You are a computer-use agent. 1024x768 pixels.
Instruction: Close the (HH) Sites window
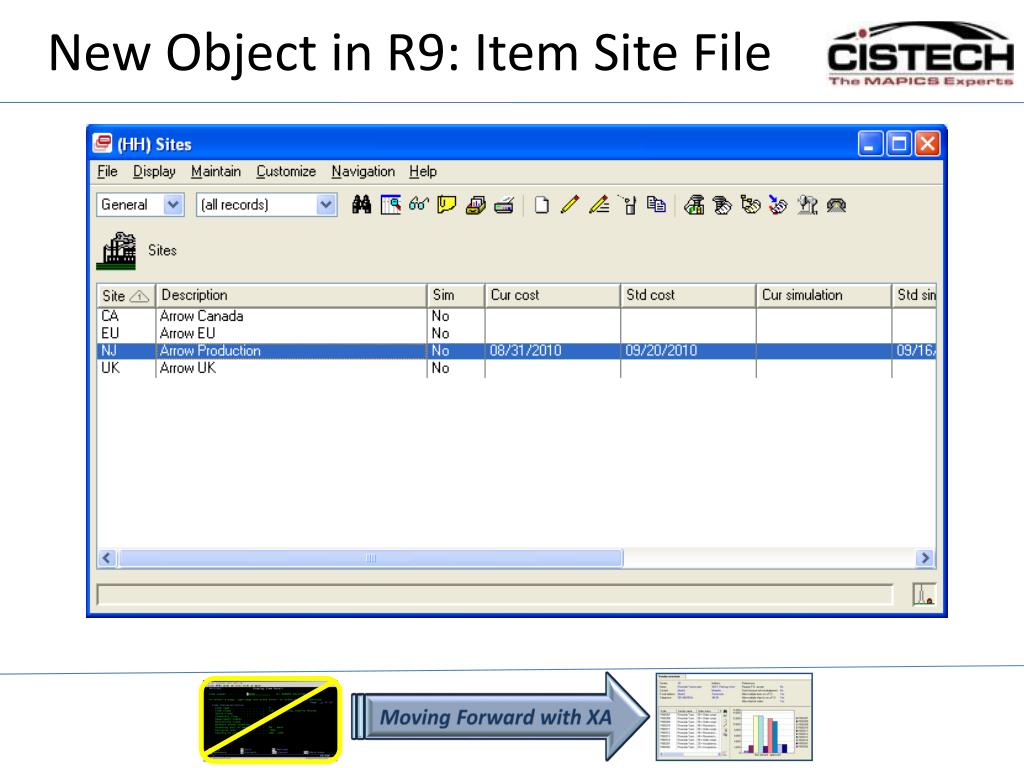pos(927,144)
